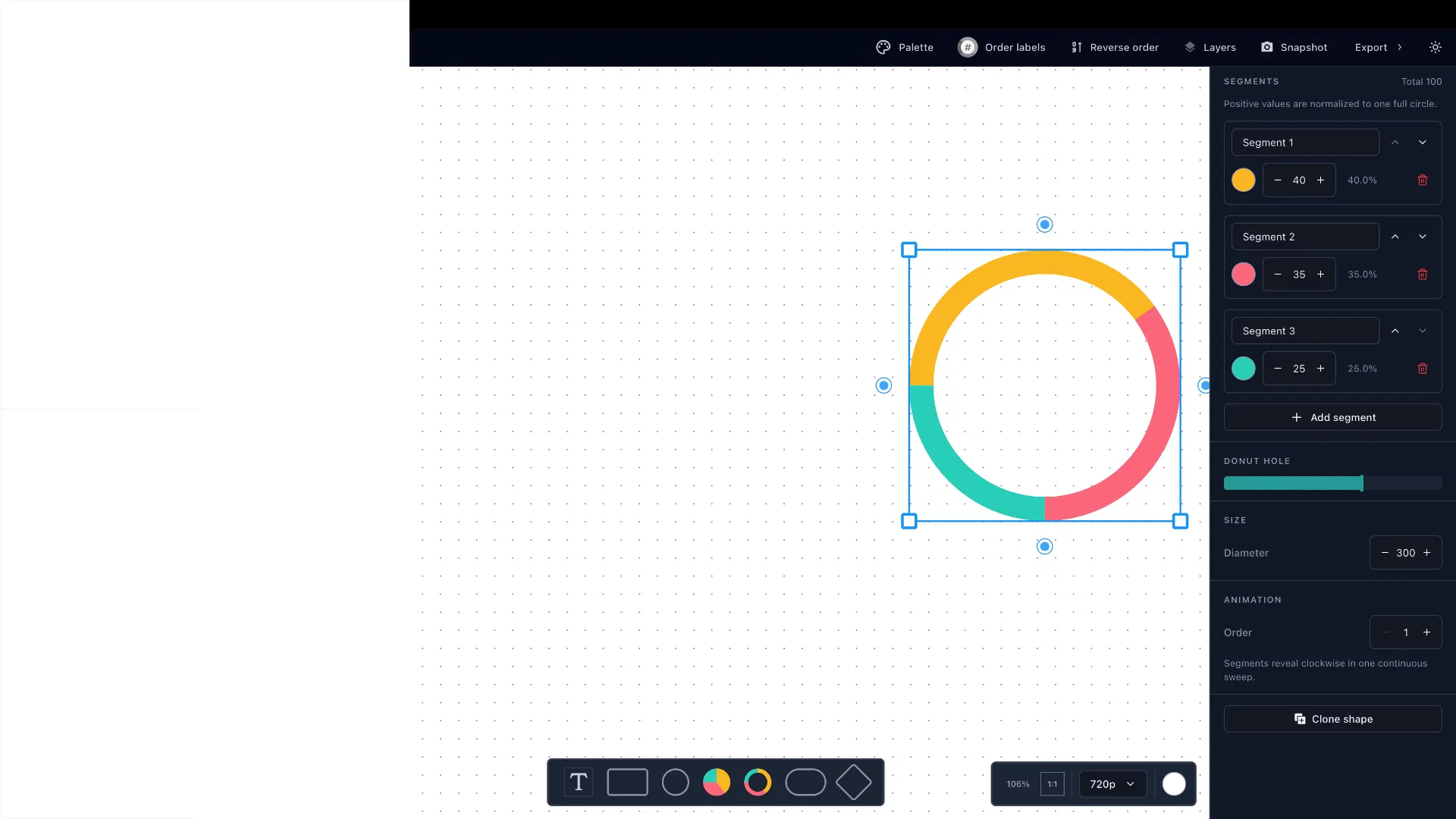Reset zoom with the 1:1 button
Viewport: 1456px width, 819px height.
coord(1053,784)
